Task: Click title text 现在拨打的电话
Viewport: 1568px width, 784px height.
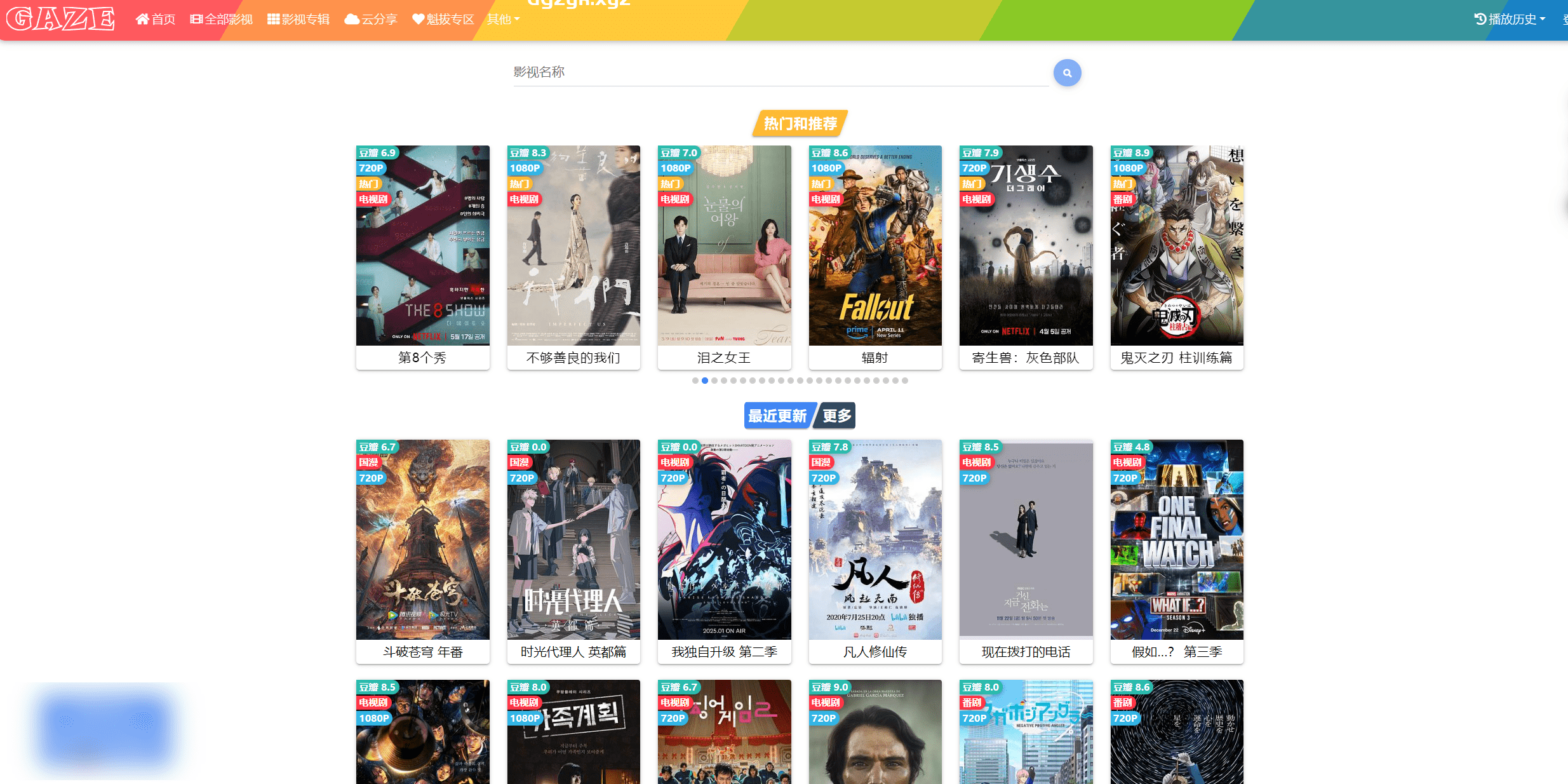Action: coord(1026,652)
